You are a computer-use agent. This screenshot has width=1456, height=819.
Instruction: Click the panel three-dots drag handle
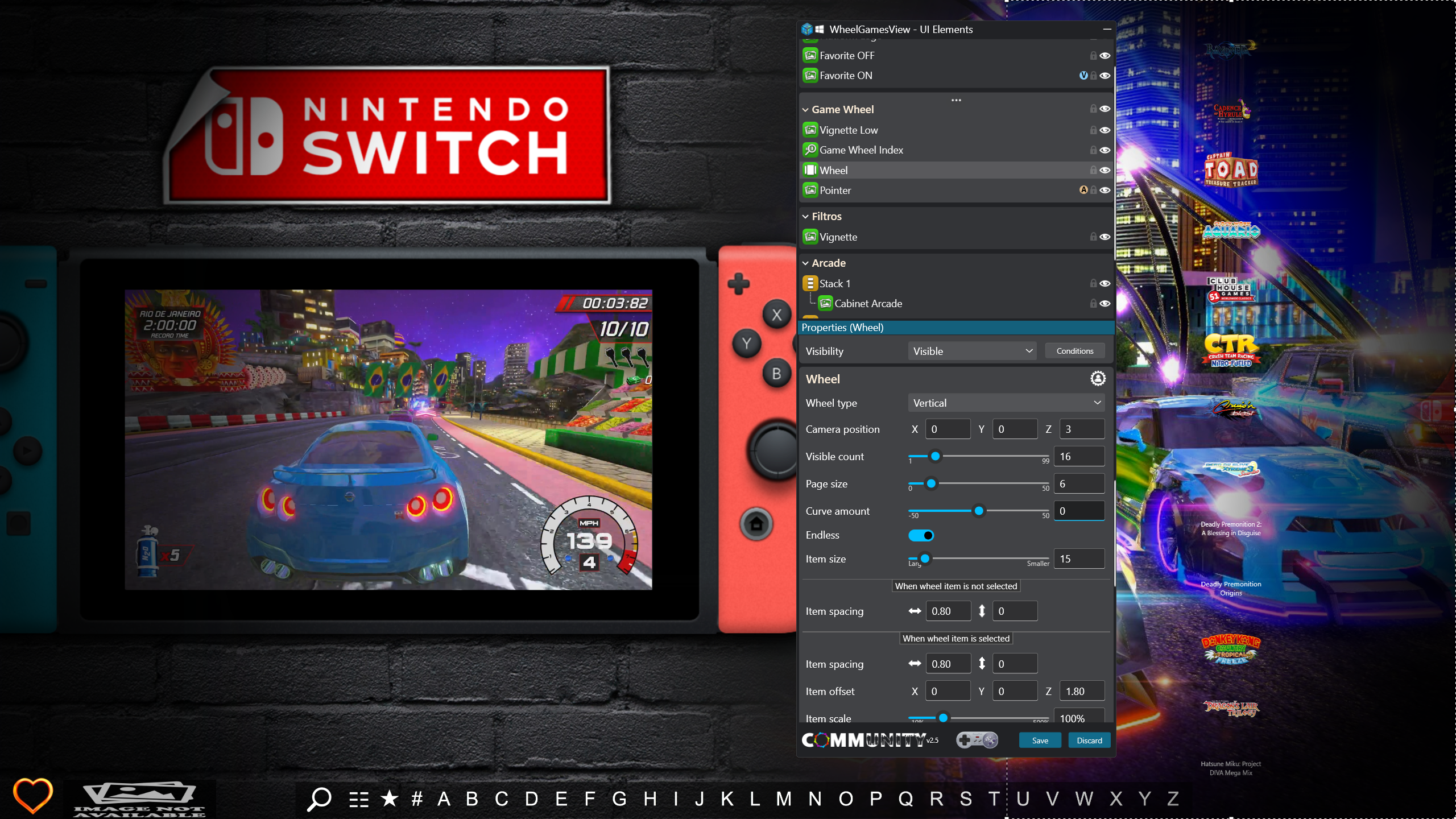tap(956, 100)
